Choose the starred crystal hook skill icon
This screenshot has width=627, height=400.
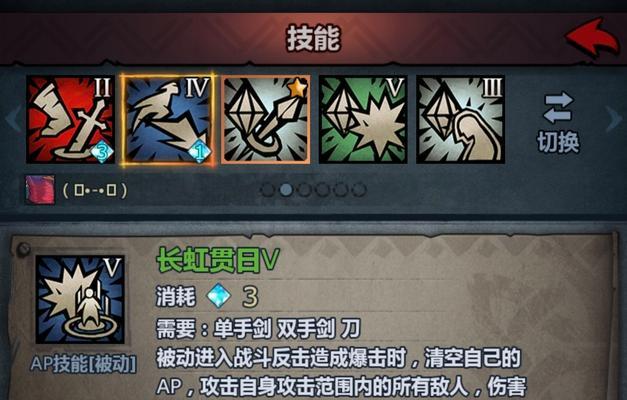[x=266, y=119]
